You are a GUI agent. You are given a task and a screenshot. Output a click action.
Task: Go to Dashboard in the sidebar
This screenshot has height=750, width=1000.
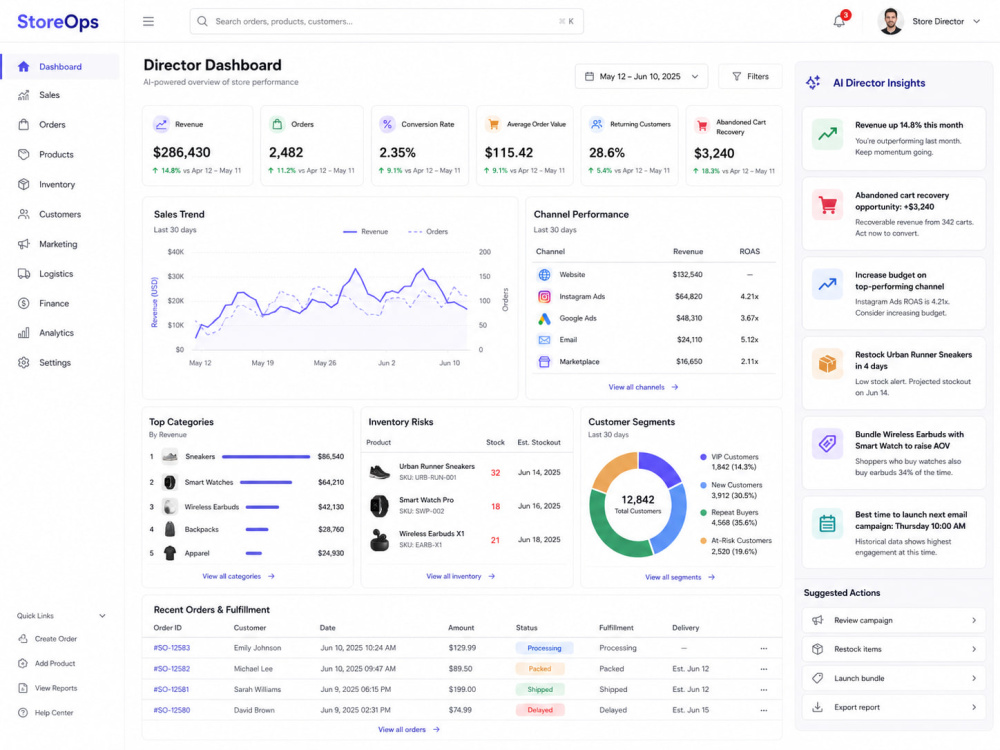tap(60, 66)
